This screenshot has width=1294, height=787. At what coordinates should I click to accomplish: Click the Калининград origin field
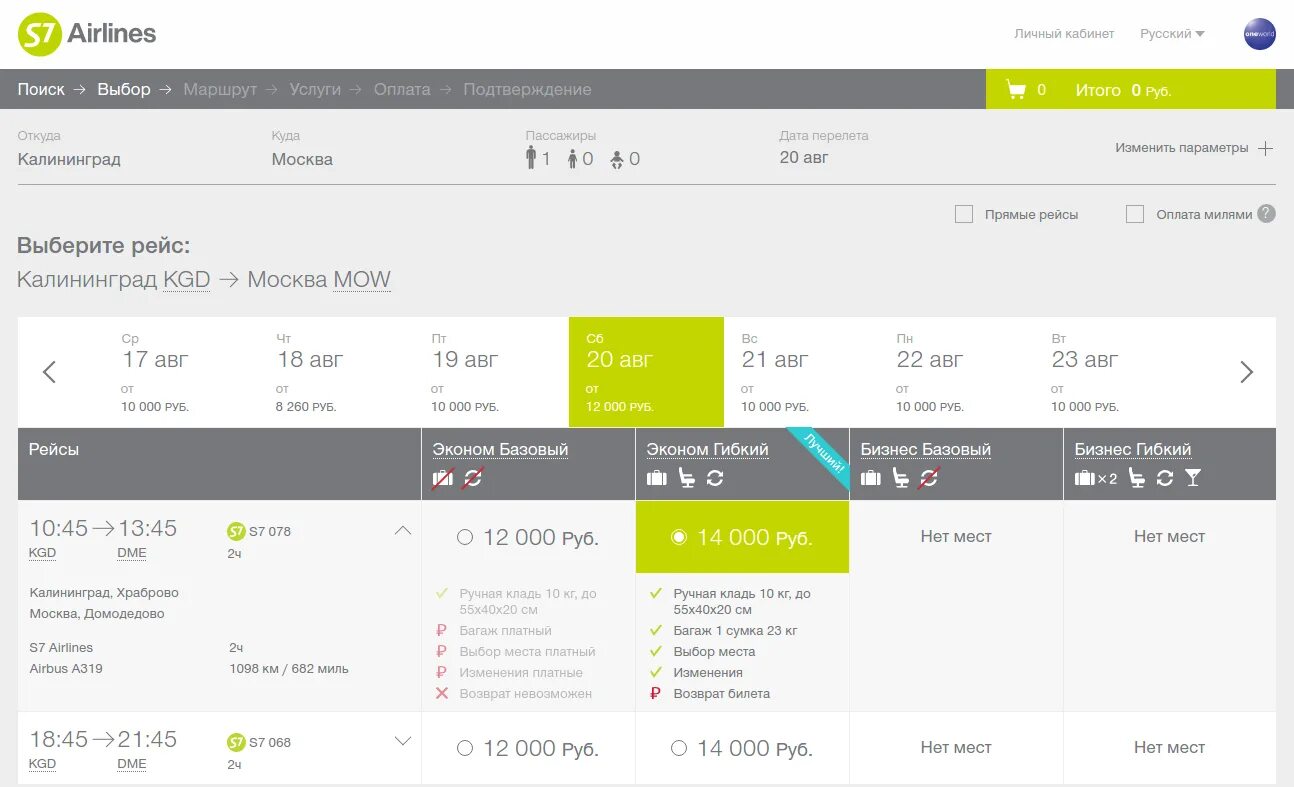coord(69,159)
